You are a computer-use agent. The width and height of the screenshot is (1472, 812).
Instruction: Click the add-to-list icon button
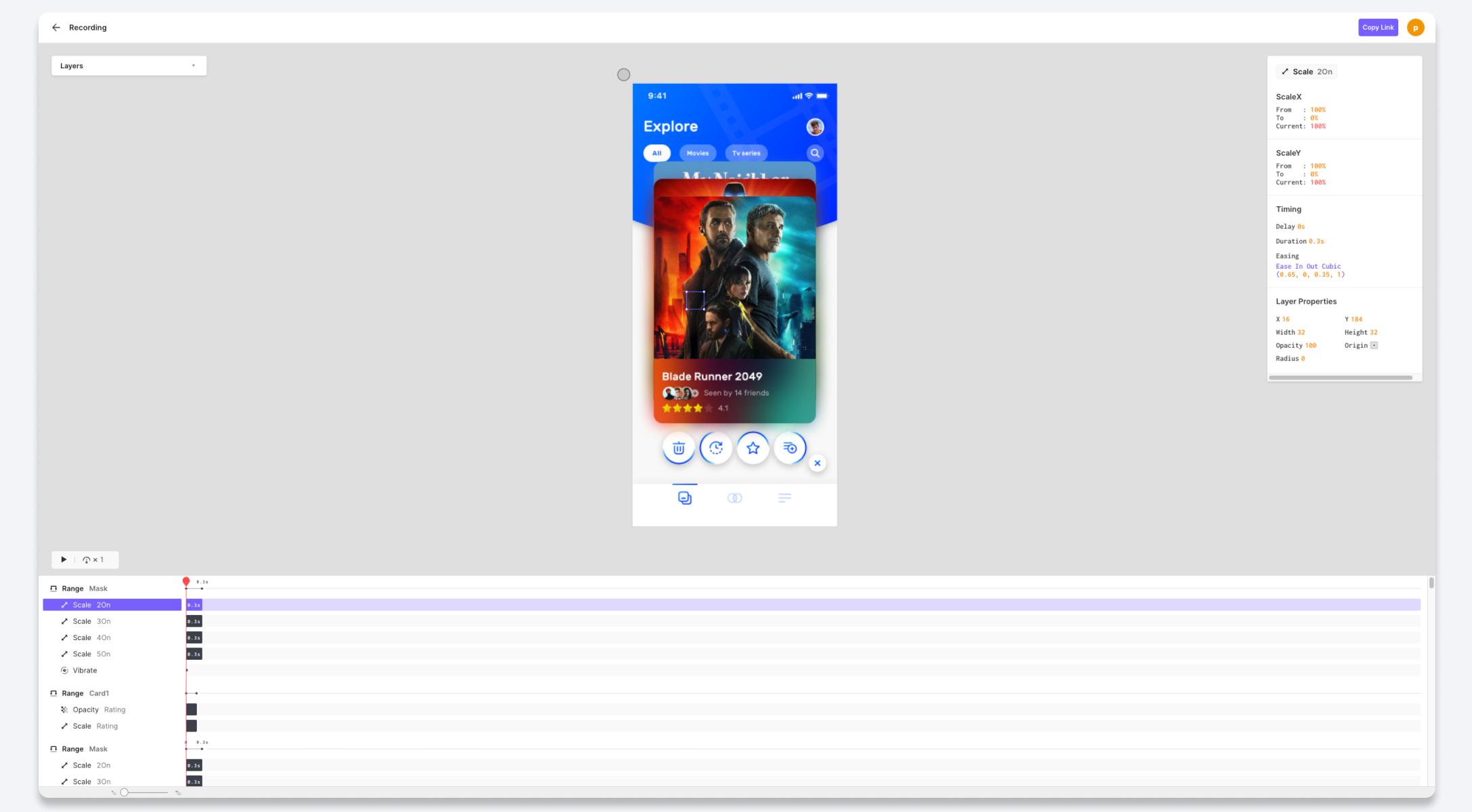[x=790, y=448]
